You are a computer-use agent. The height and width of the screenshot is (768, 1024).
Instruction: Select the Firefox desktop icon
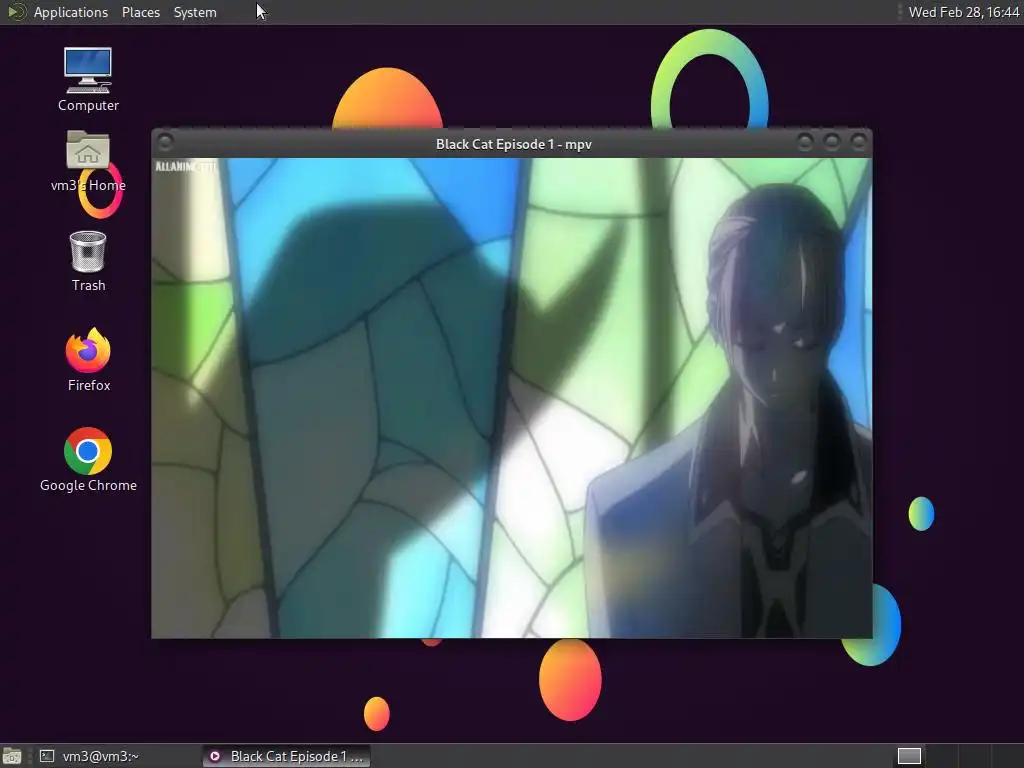pos(88,360)
